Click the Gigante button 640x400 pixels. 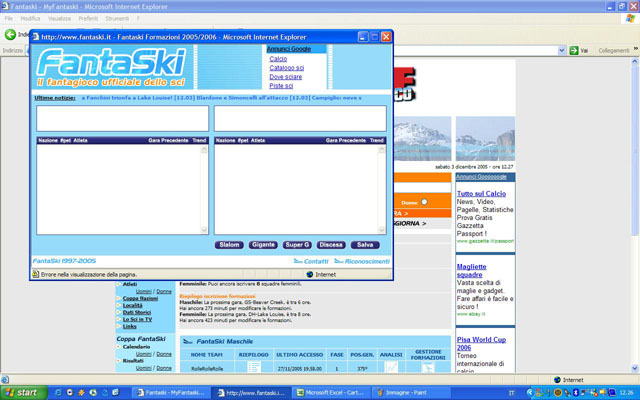pos(263,244)
